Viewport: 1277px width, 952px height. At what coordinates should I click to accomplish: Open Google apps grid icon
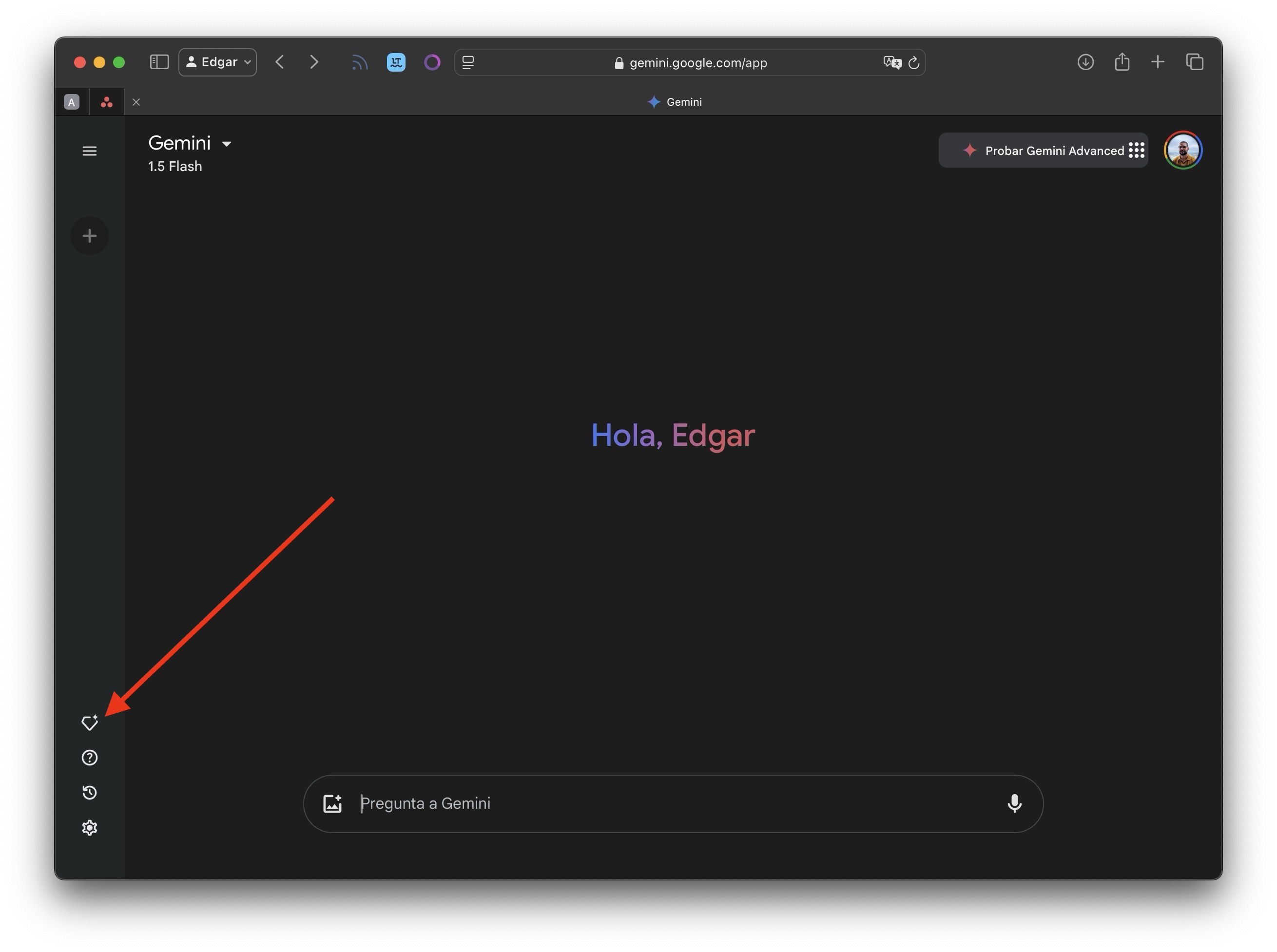pyautogui.click(x=1136, y=151)
